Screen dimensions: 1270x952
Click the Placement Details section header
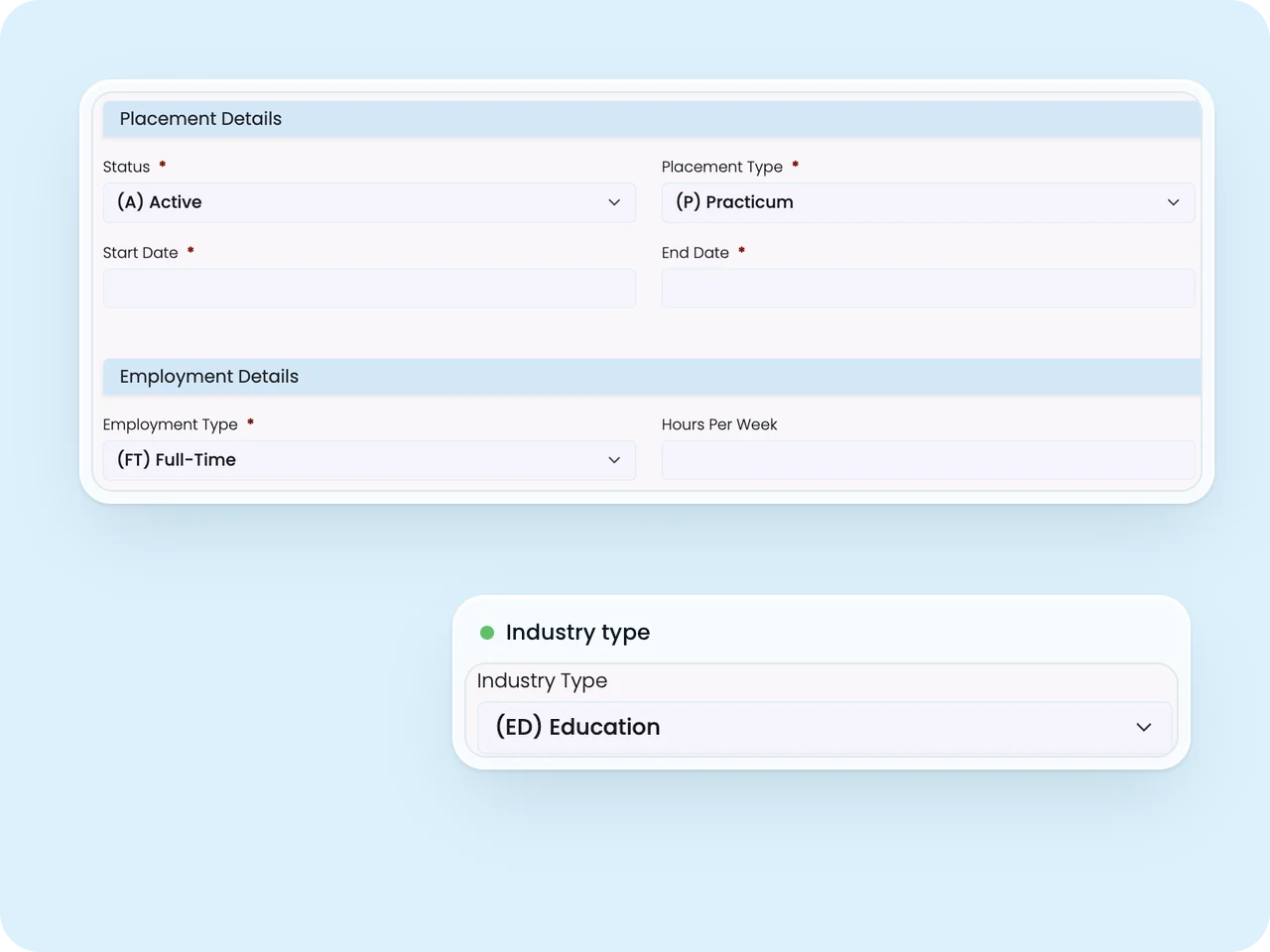(652, 119)
